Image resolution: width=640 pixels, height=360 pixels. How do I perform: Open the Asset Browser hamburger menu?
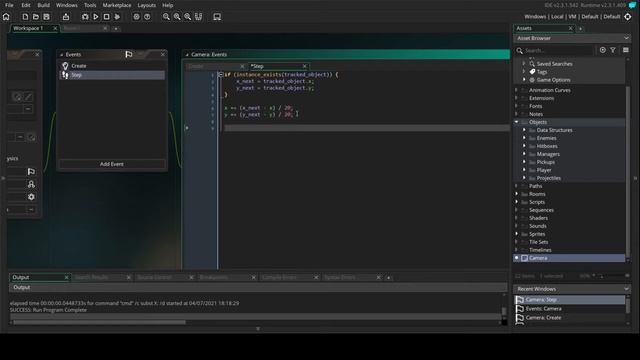pos(626,50)
